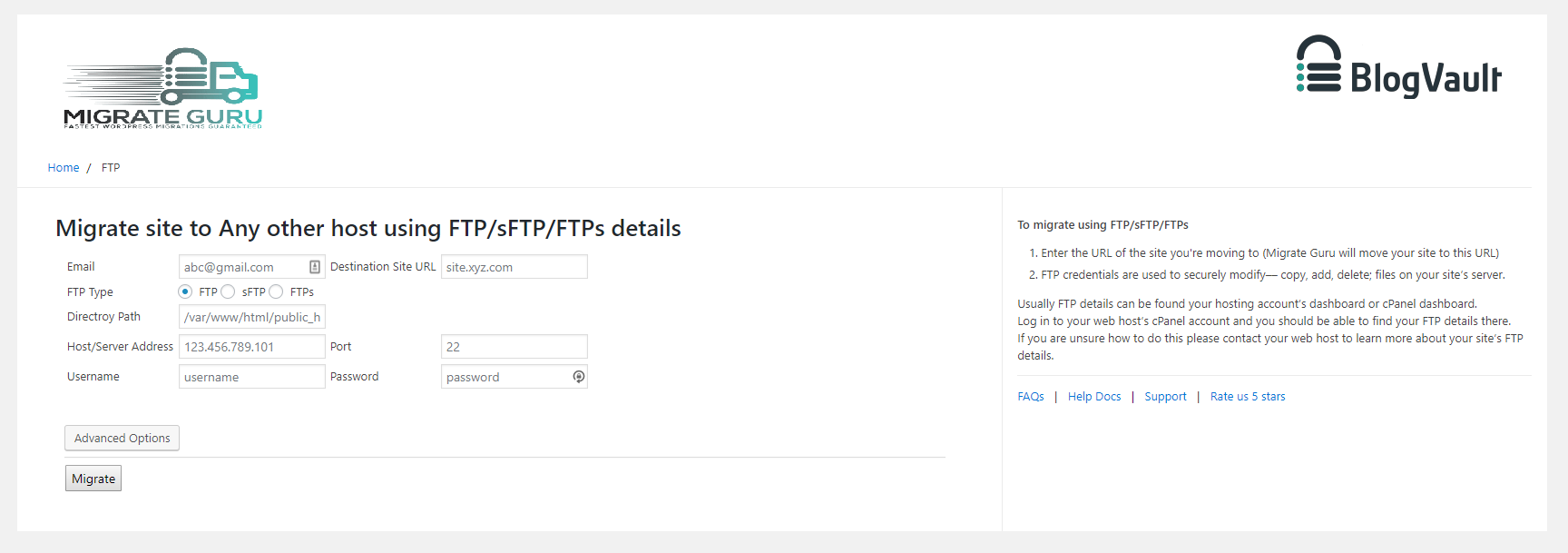Click the Directory Path input field

point(251,317)
